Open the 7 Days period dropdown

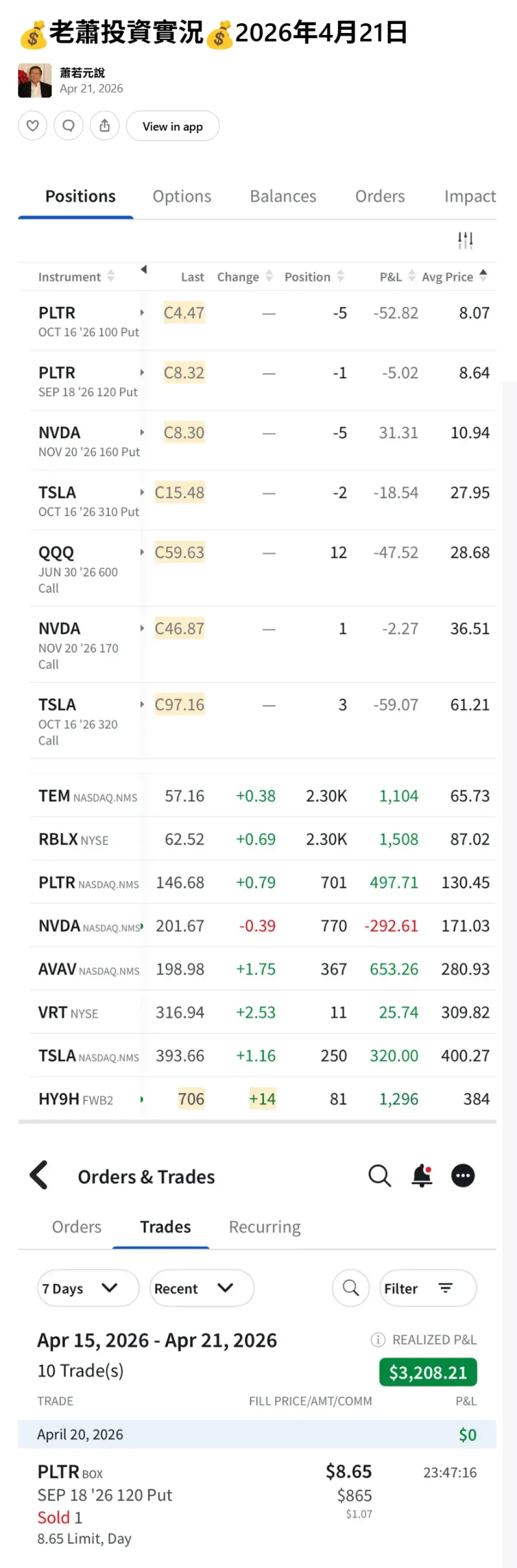[88, 1288]
